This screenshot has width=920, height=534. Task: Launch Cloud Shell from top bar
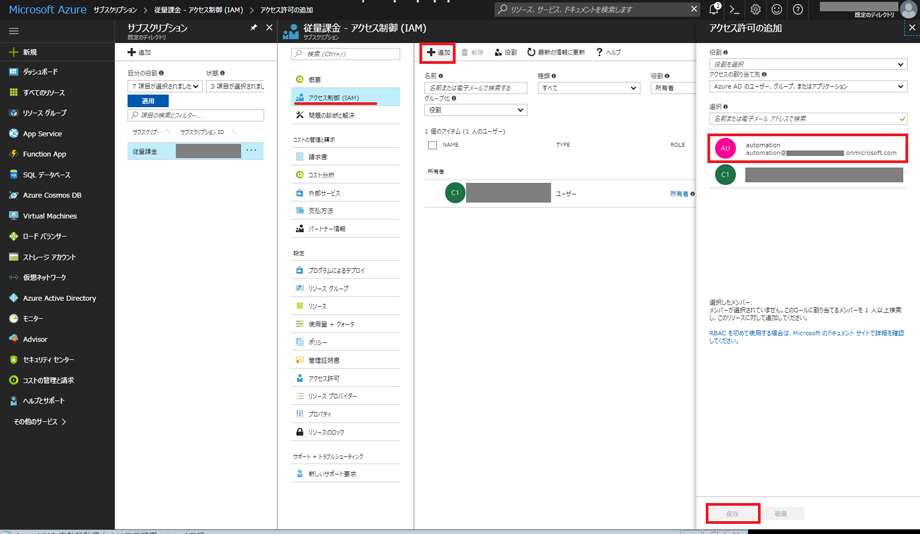tap(734, 9)
